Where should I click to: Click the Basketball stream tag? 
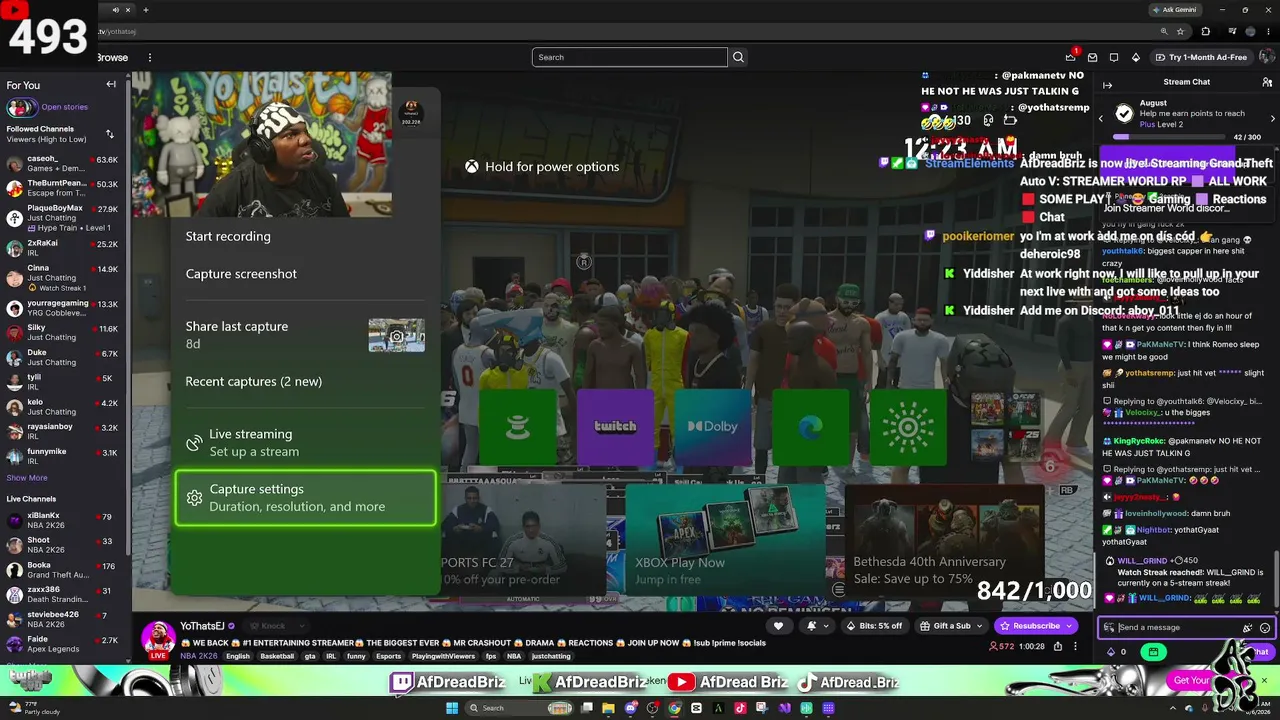click(277, 656)
